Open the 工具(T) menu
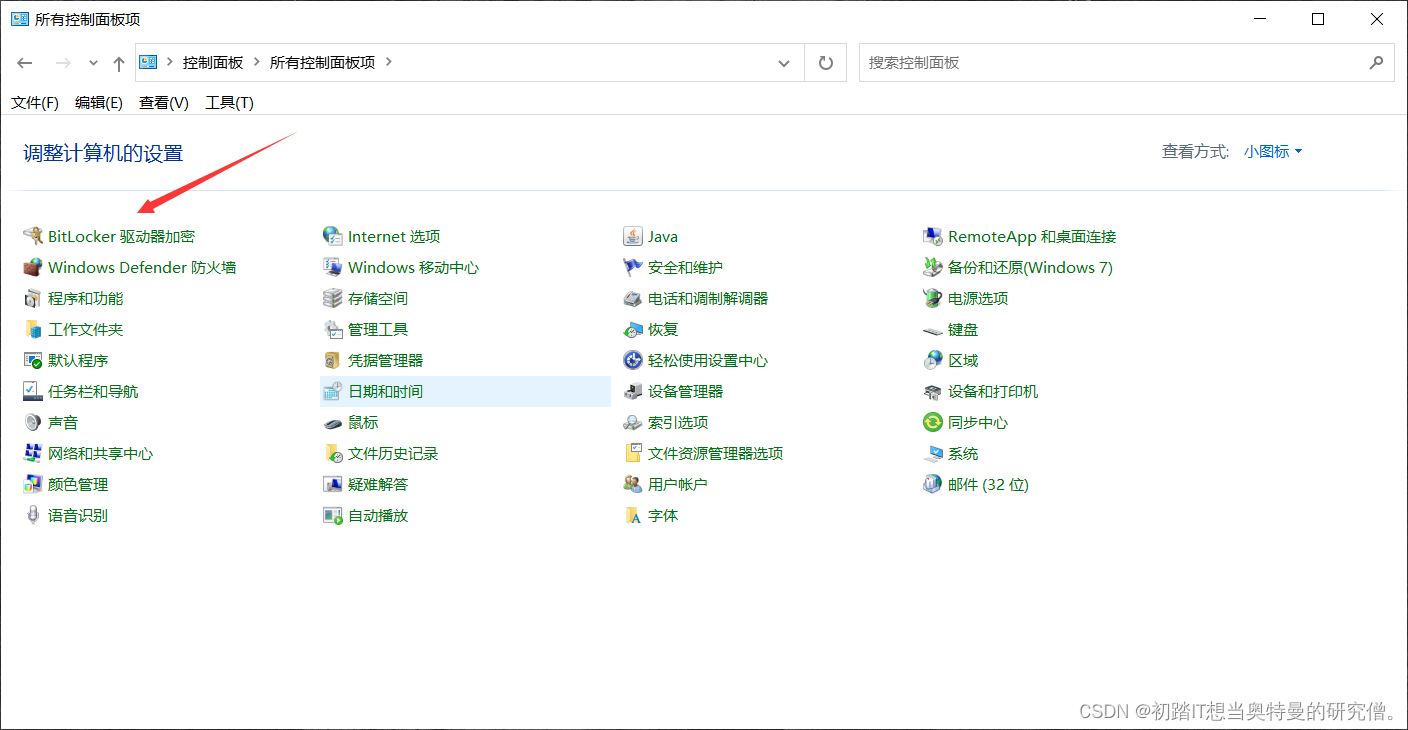This screenshot has height=730, width=1408. [x=230, y=103]
